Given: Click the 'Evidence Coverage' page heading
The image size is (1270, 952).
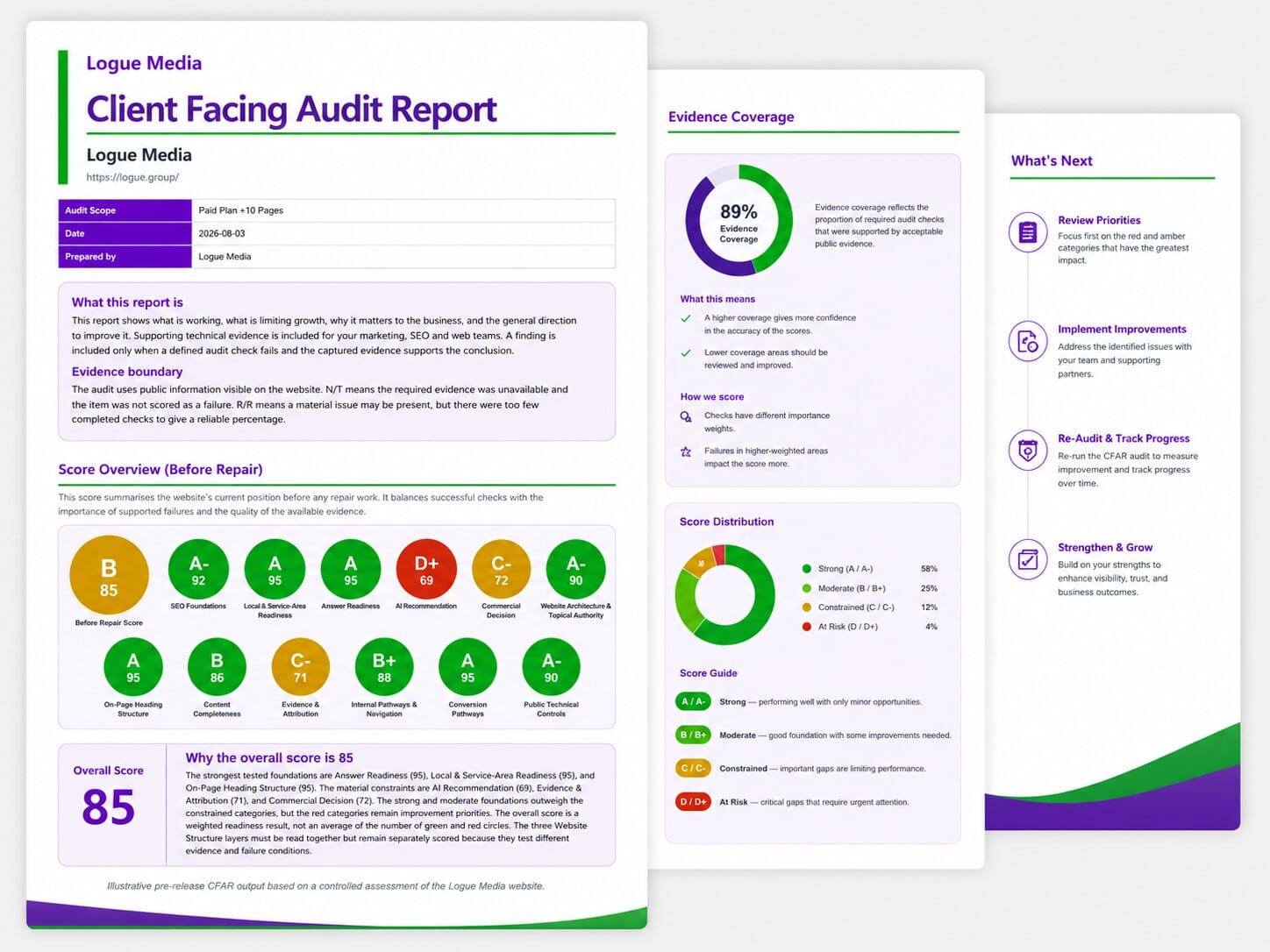Looking at the screenshot, I should (x=731, y=117).
